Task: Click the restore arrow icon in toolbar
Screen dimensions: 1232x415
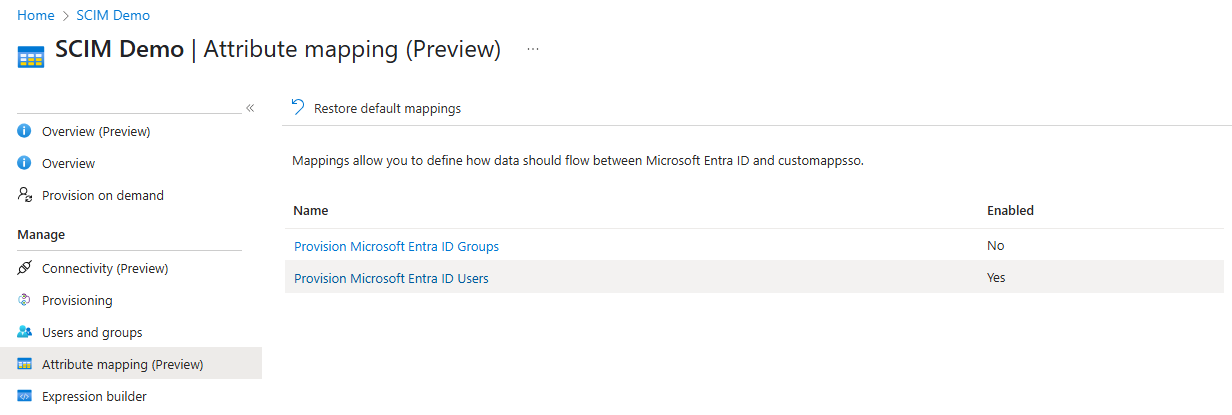Action: tap(298, 107)
